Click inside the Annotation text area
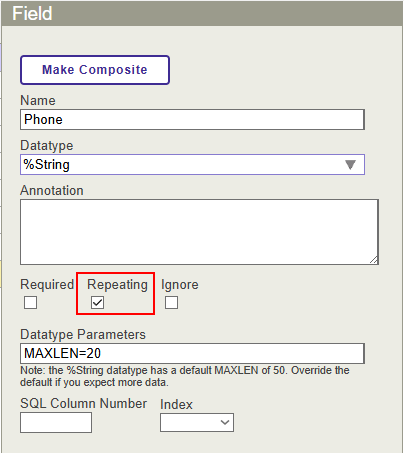404x453 pixels. [x=199, y=232]
